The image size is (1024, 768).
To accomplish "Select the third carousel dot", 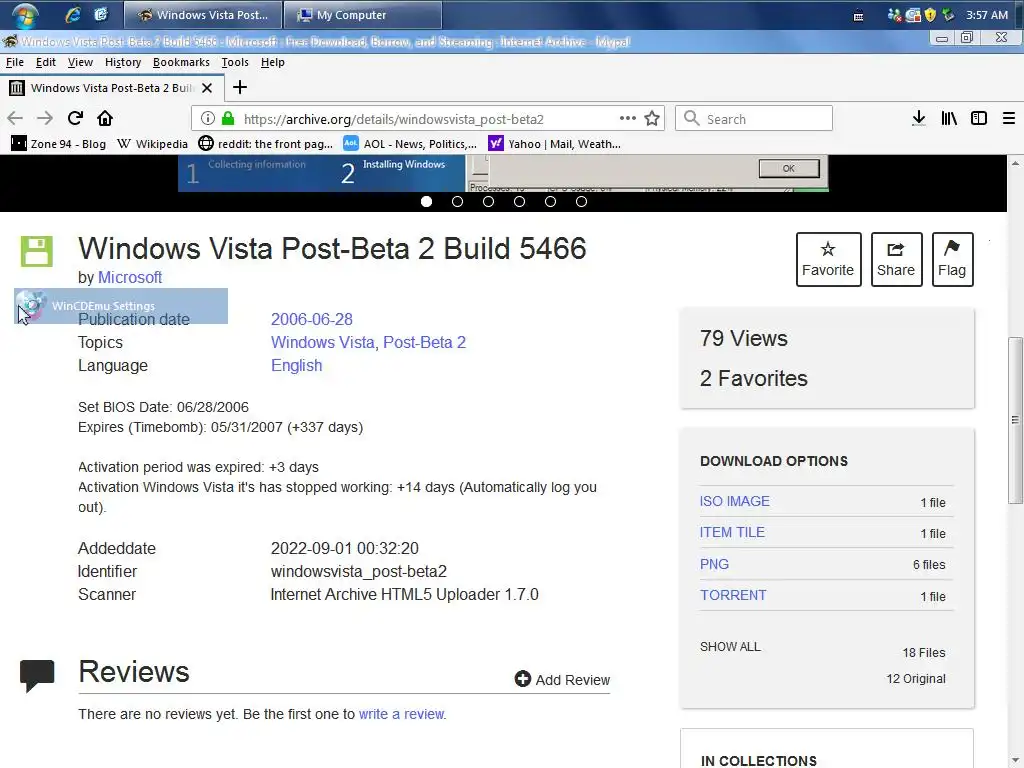I will (x=488, y=202).
